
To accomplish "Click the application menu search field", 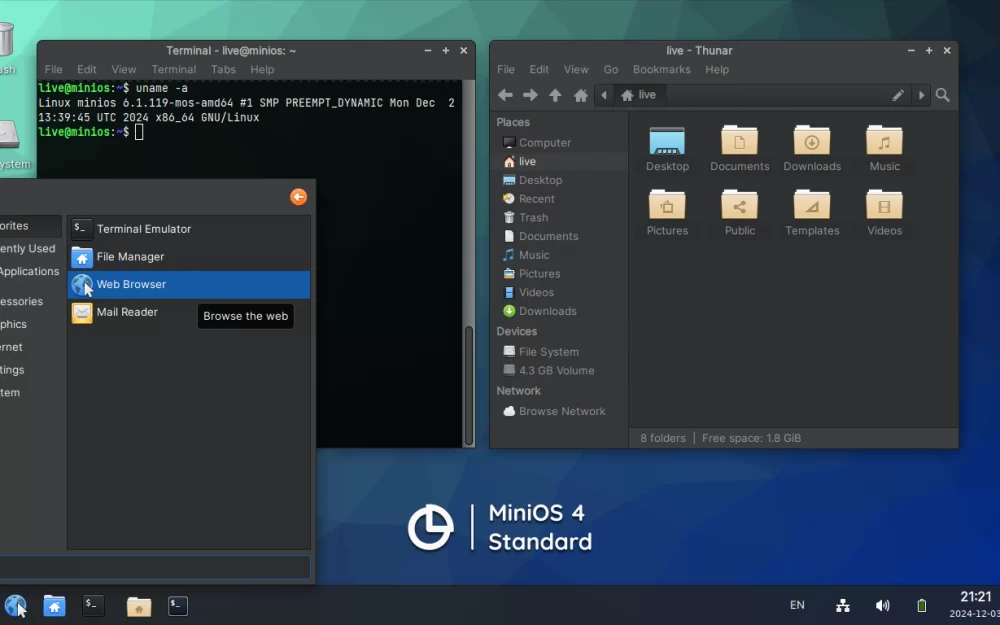I will 155,568.
